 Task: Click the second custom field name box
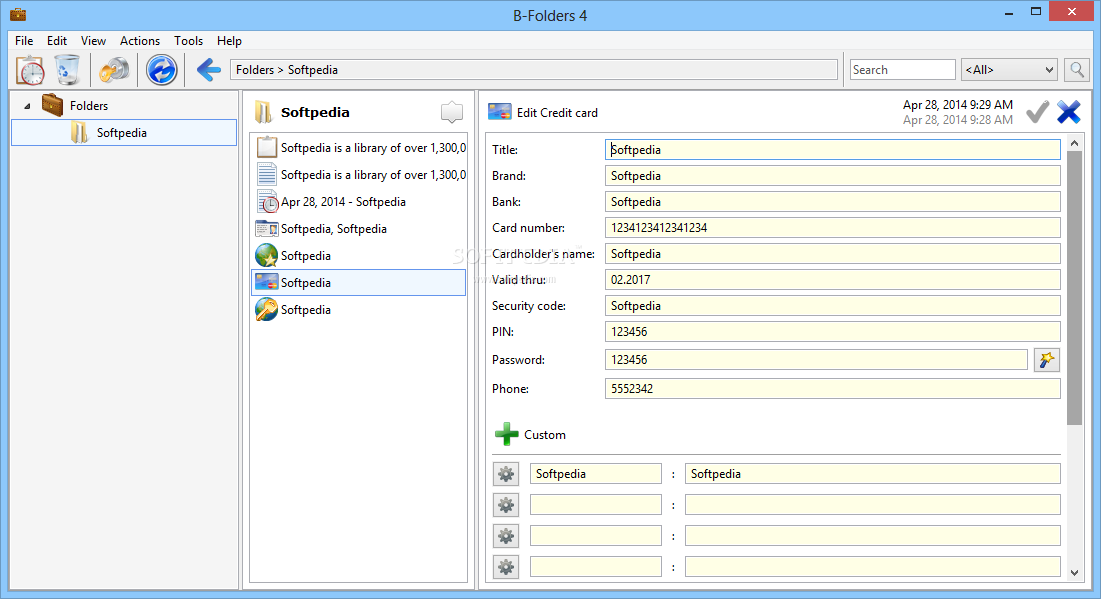[595, 505]
